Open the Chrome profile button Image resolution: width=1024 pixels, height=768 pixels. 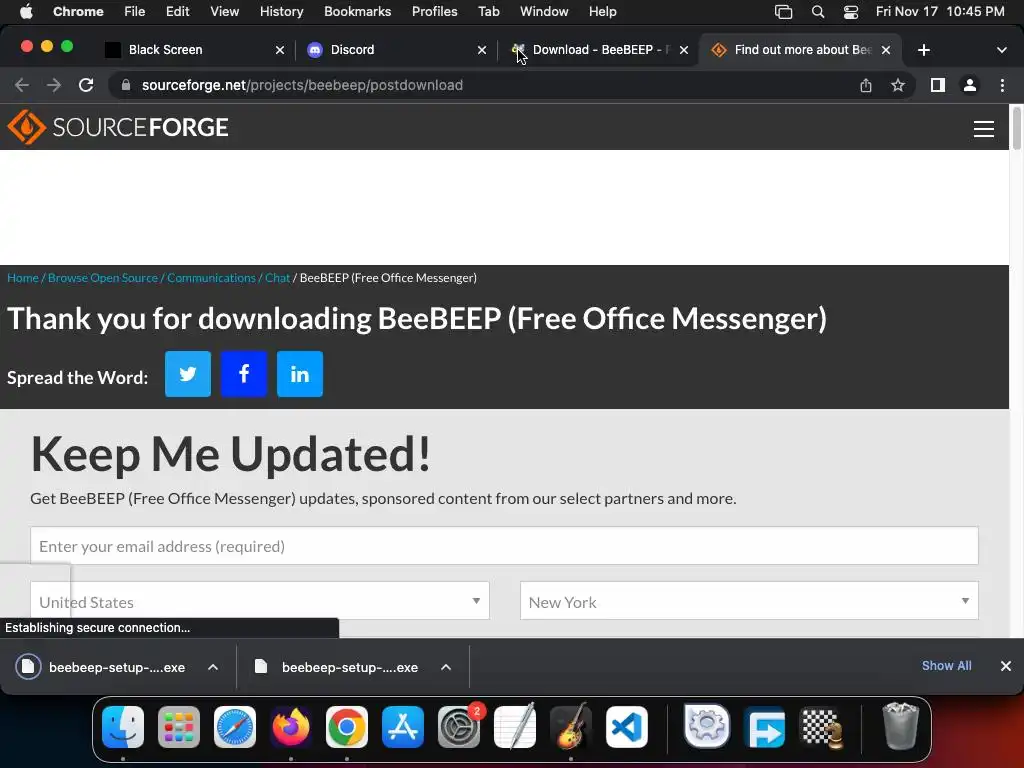[x=970, y=85]
